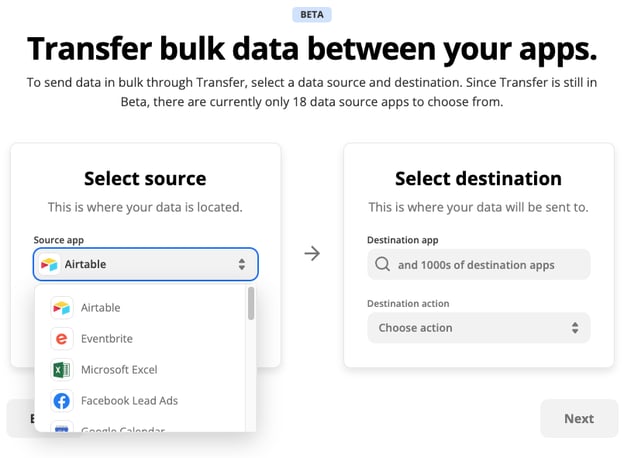Select the Airtable option text in the list
The image size is (624, 458).
pos(100,308)
